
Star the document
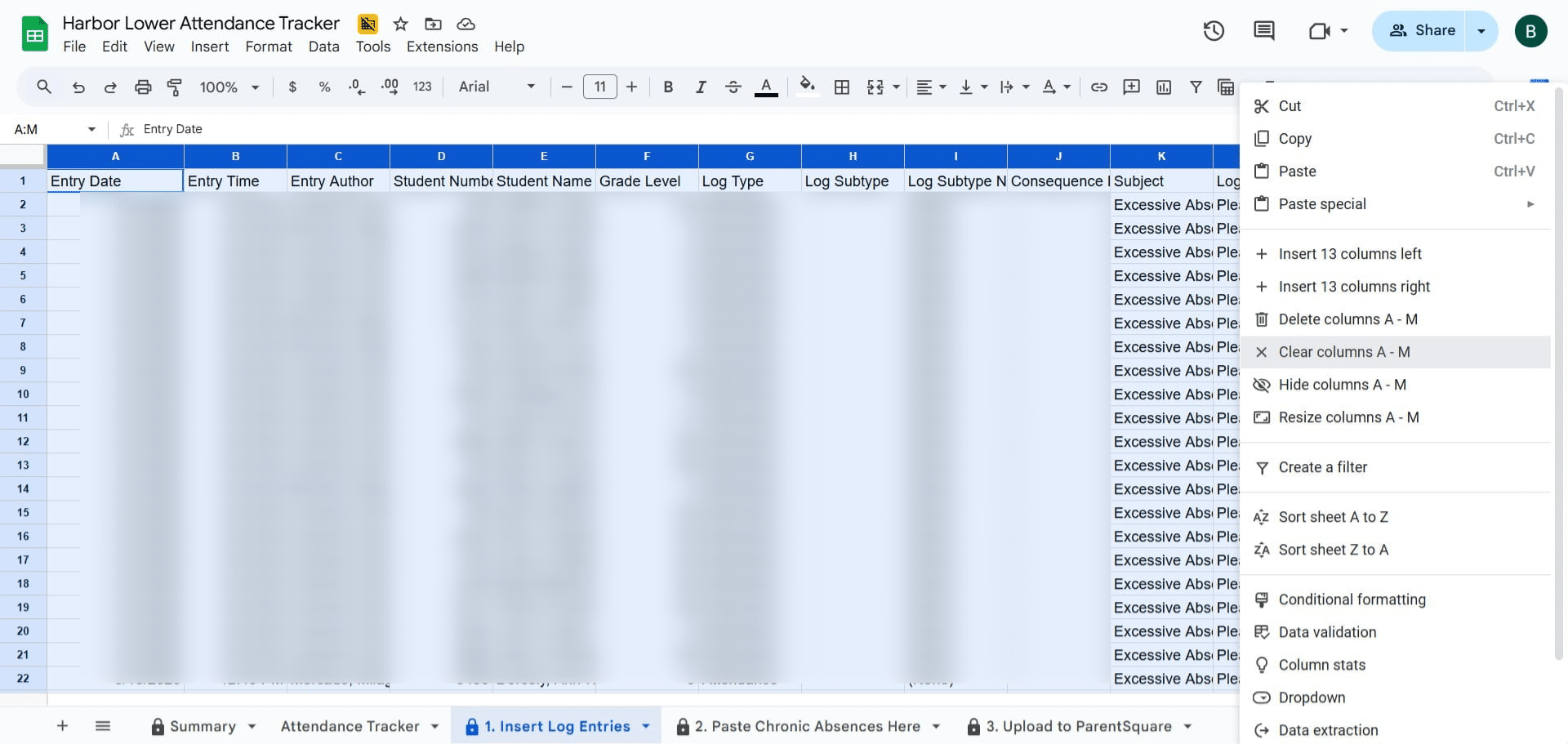[x=400, y=24]
